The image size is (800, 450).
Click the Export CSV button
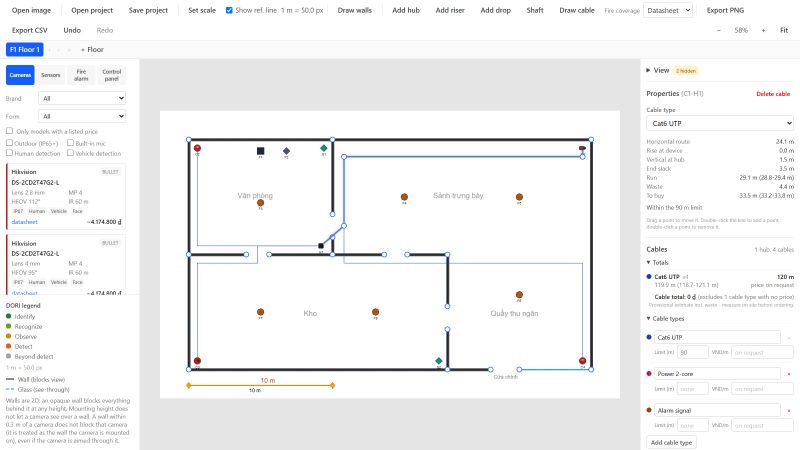[30, 30]
